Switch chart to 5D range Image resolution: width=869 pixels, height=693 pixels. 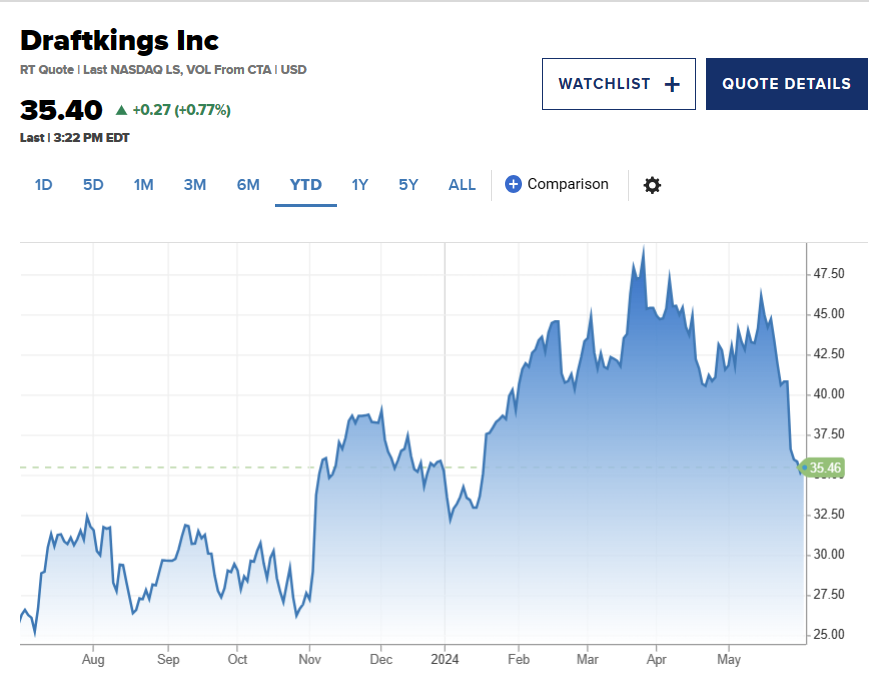click(x=93, y=185)
